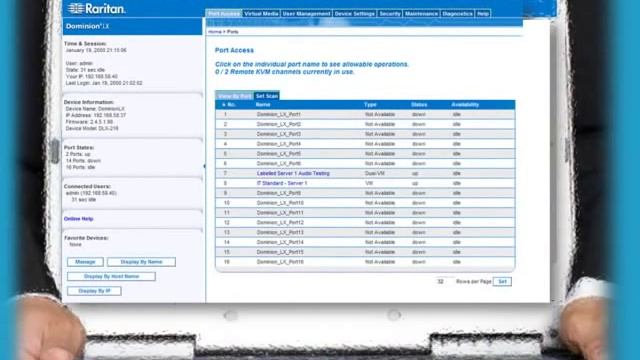Image resolution: width=640 pixels, height=360 pixels.
Task: Click the Connected Users heading
Action: 87,186
